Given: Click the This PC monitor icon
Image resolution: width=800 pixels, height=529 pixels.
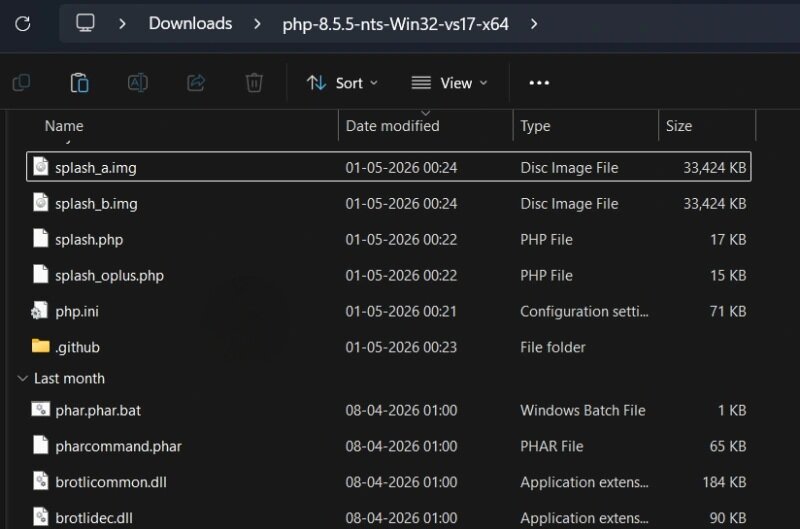Looking at the screenshot, I should (x=85, y=23).
